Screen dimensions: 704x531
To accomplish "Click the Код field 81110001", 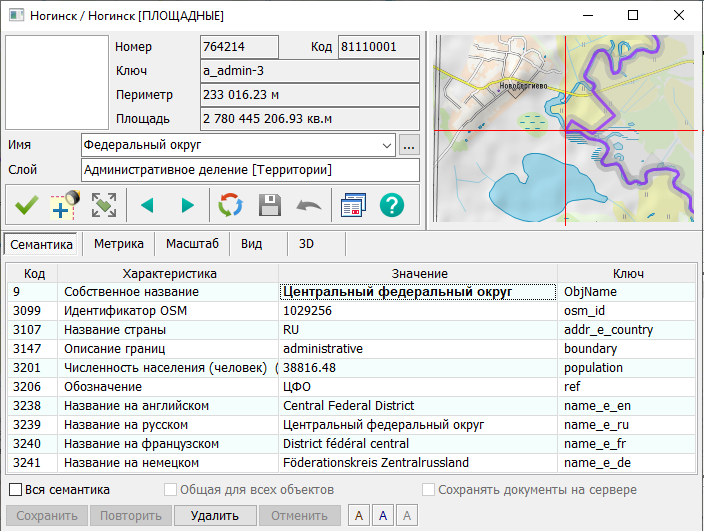I will (378, 47).
